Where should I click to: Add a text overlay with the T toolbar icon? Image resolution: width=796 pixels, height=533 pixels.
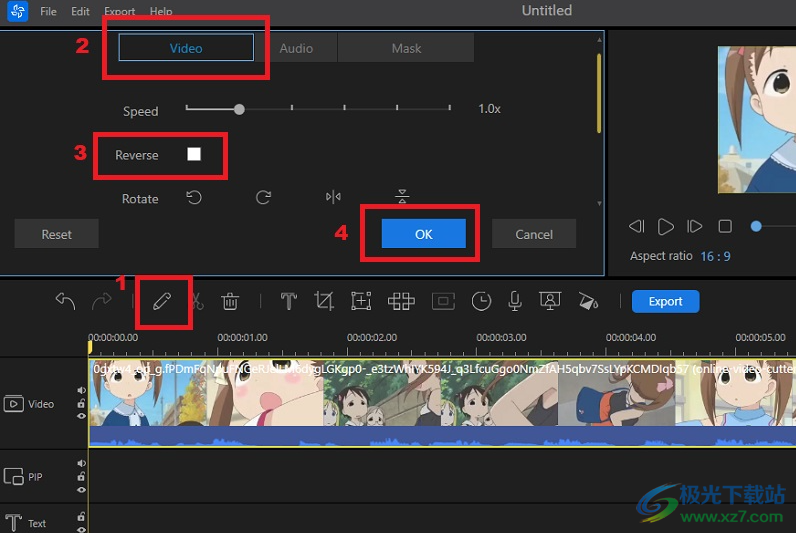288,301
